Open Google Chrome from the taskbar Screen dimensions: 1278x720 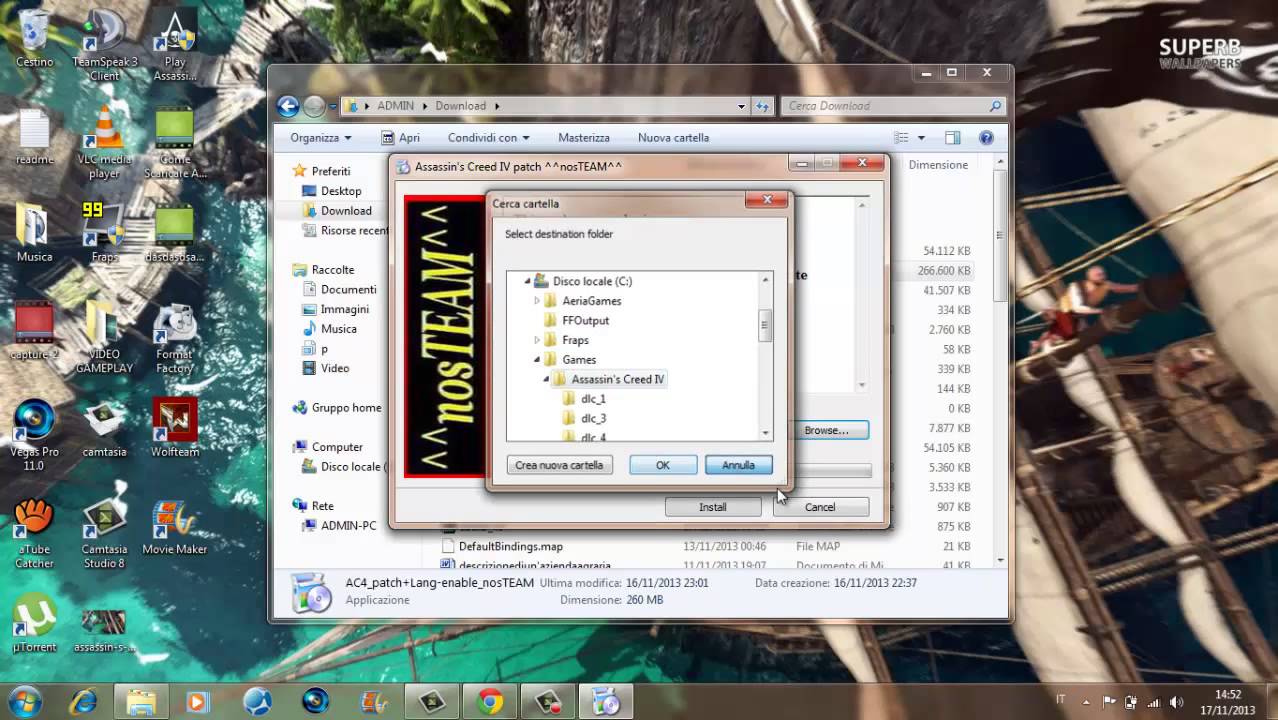(490, 701)
